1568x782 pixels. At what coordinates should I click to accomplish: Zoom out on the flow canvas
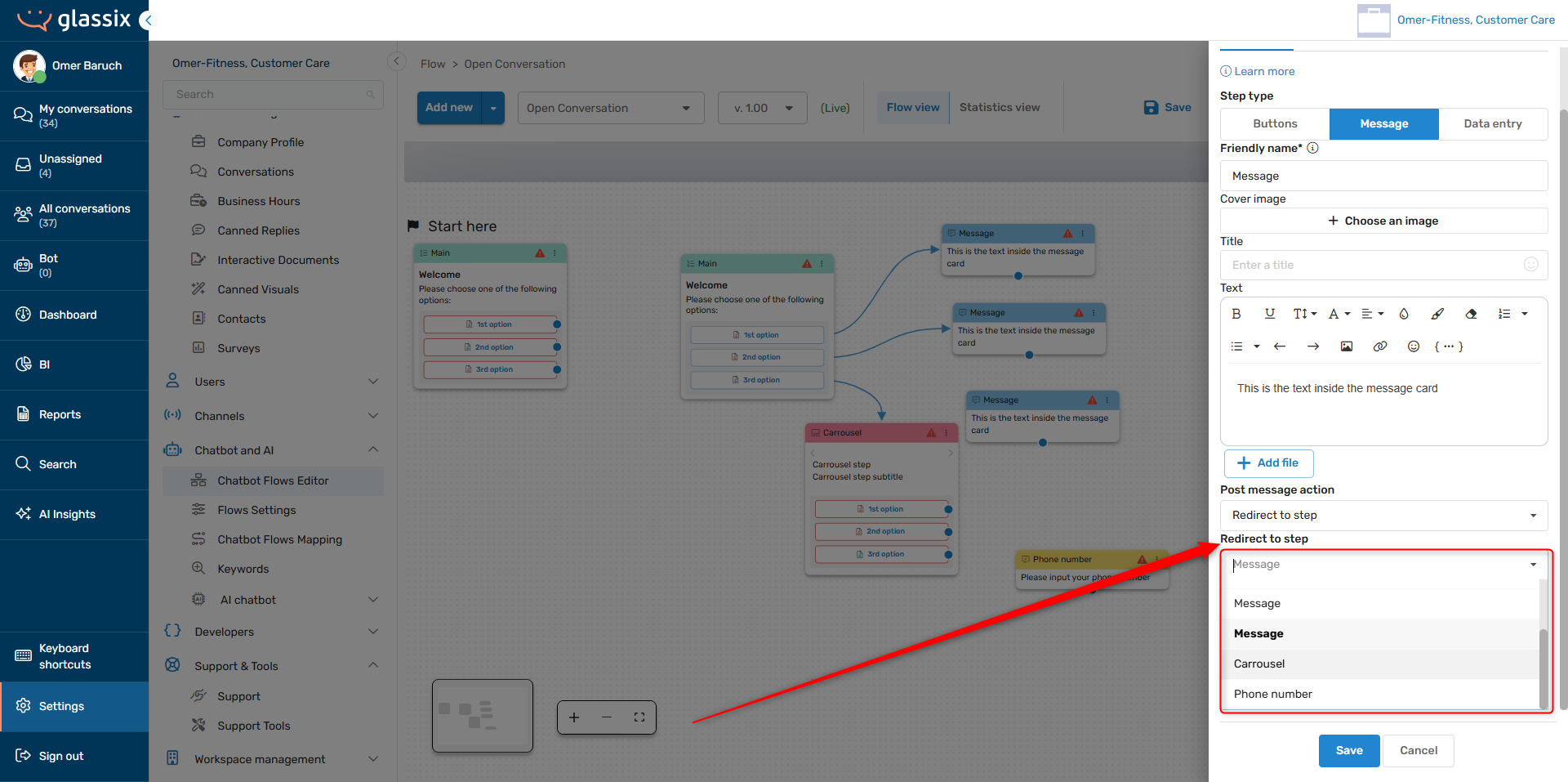607,717
